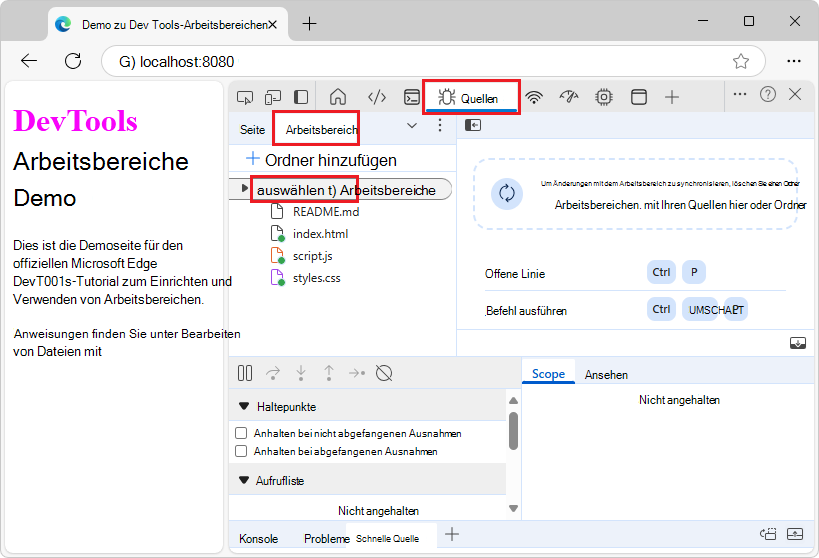Toggle the DevTools dock sidebar icon
The width and height of the screenshot is (819, 558).
301,97
